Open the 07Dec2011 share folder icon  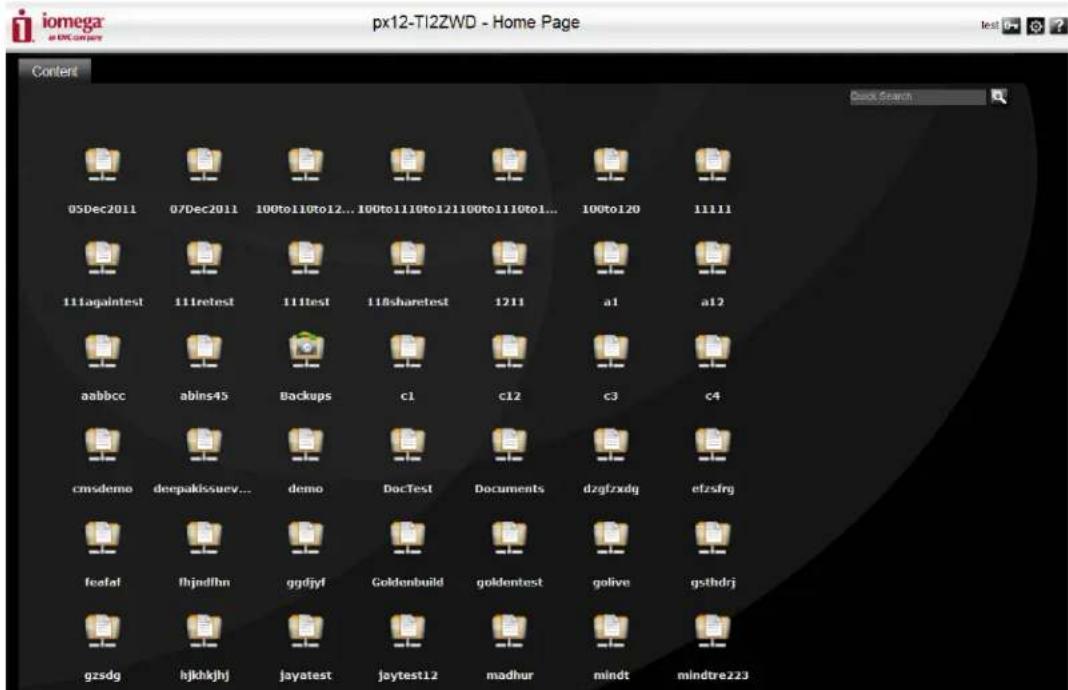pyautogui.click(x=204, y=164)
